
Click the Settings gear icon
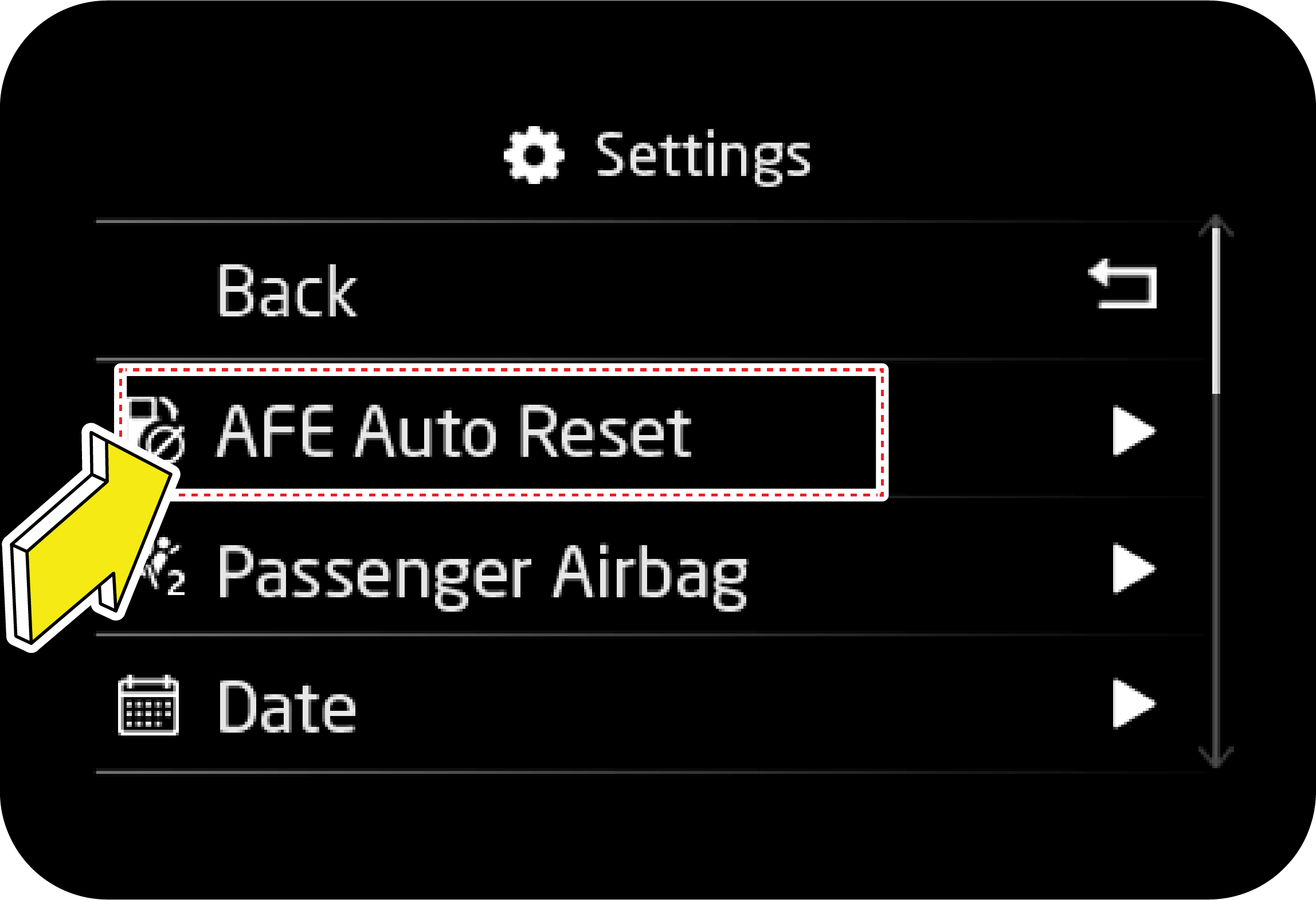[x=534, y=155]
